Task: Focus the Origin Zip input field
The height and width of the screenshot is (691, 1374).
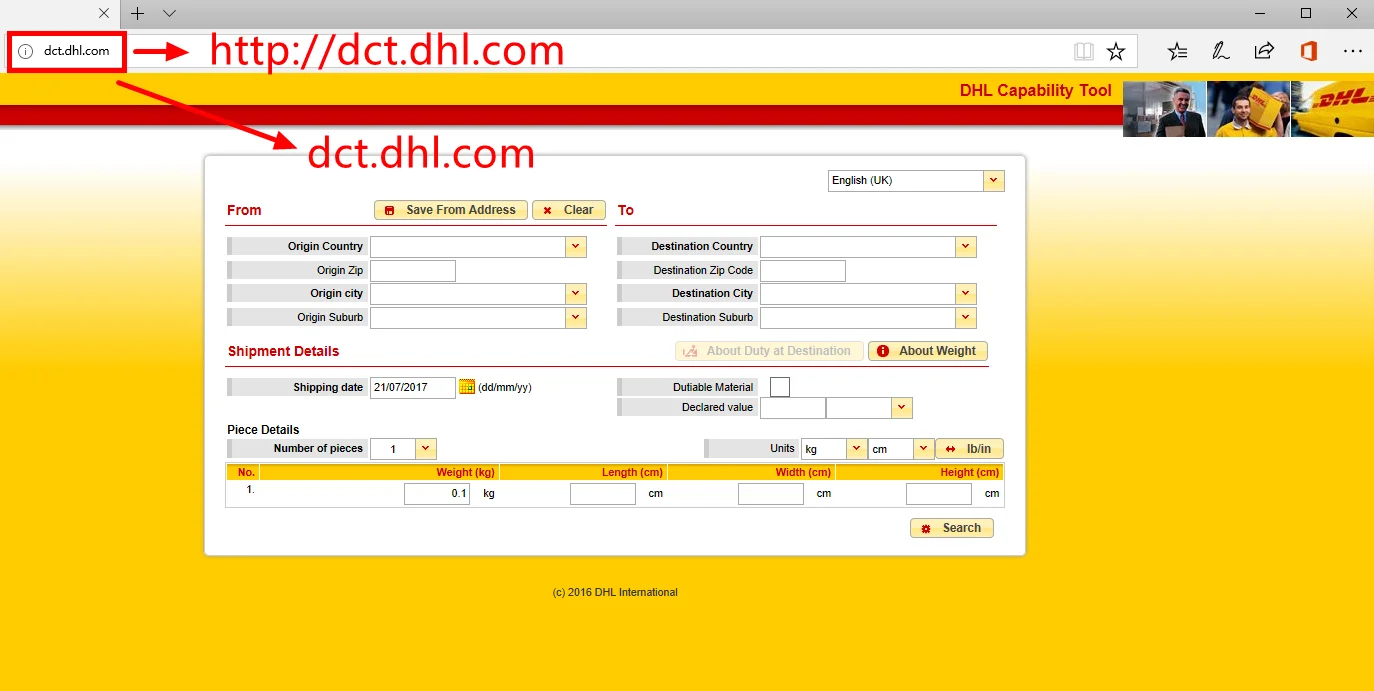Action: [x=413, y=271]
